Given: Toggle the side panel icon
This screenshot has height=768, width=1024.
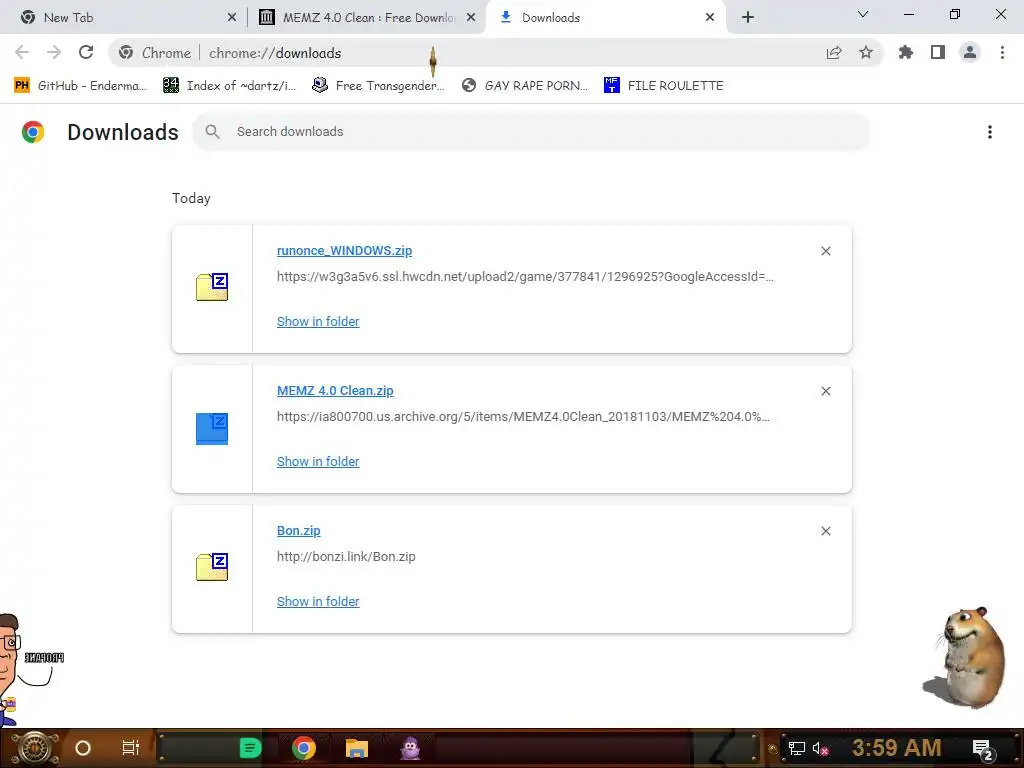Looking at the screenshot, I should pos(938,52).
